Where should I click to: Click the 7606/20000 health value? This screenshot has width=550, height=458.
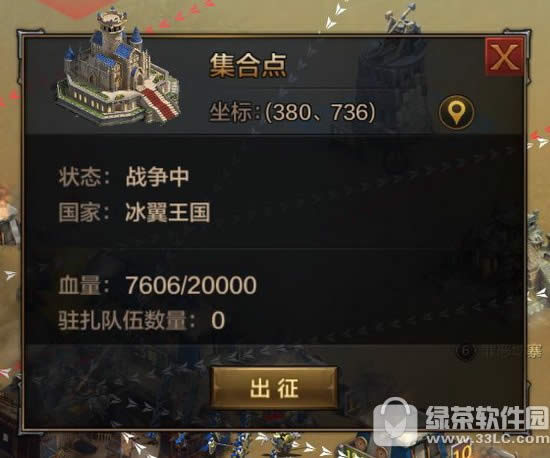click(191, 285)
